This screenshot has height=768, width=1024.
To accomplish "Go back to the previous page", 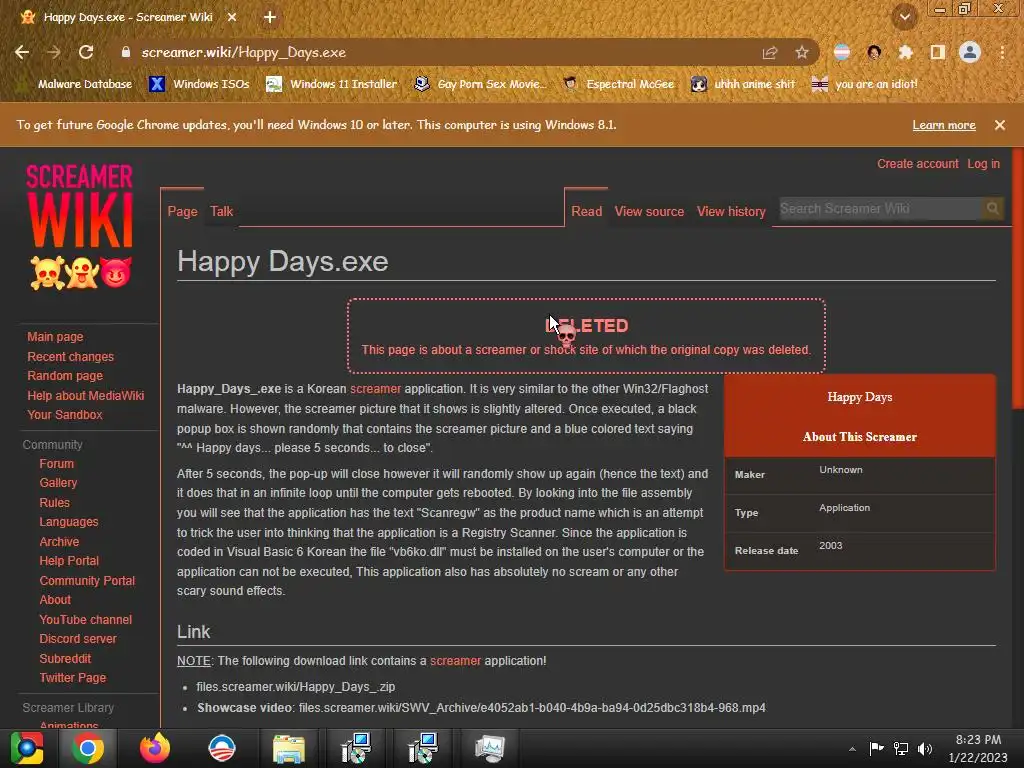I will pos(22,52).
